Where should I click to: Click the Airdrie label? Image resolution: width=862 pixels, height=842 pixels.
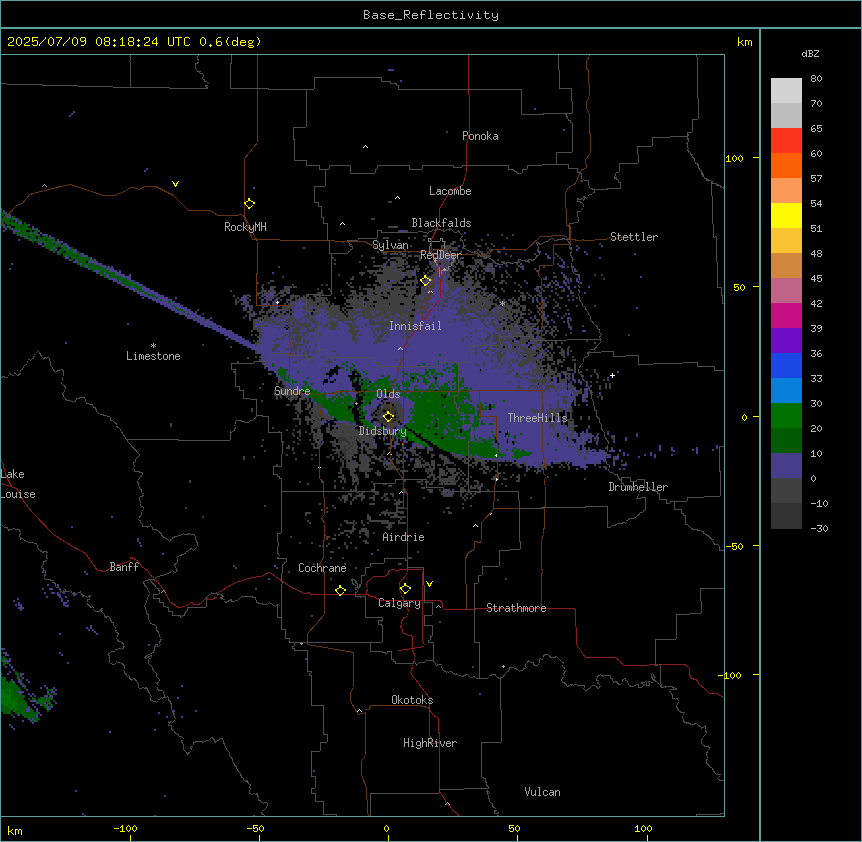point(403,537)
